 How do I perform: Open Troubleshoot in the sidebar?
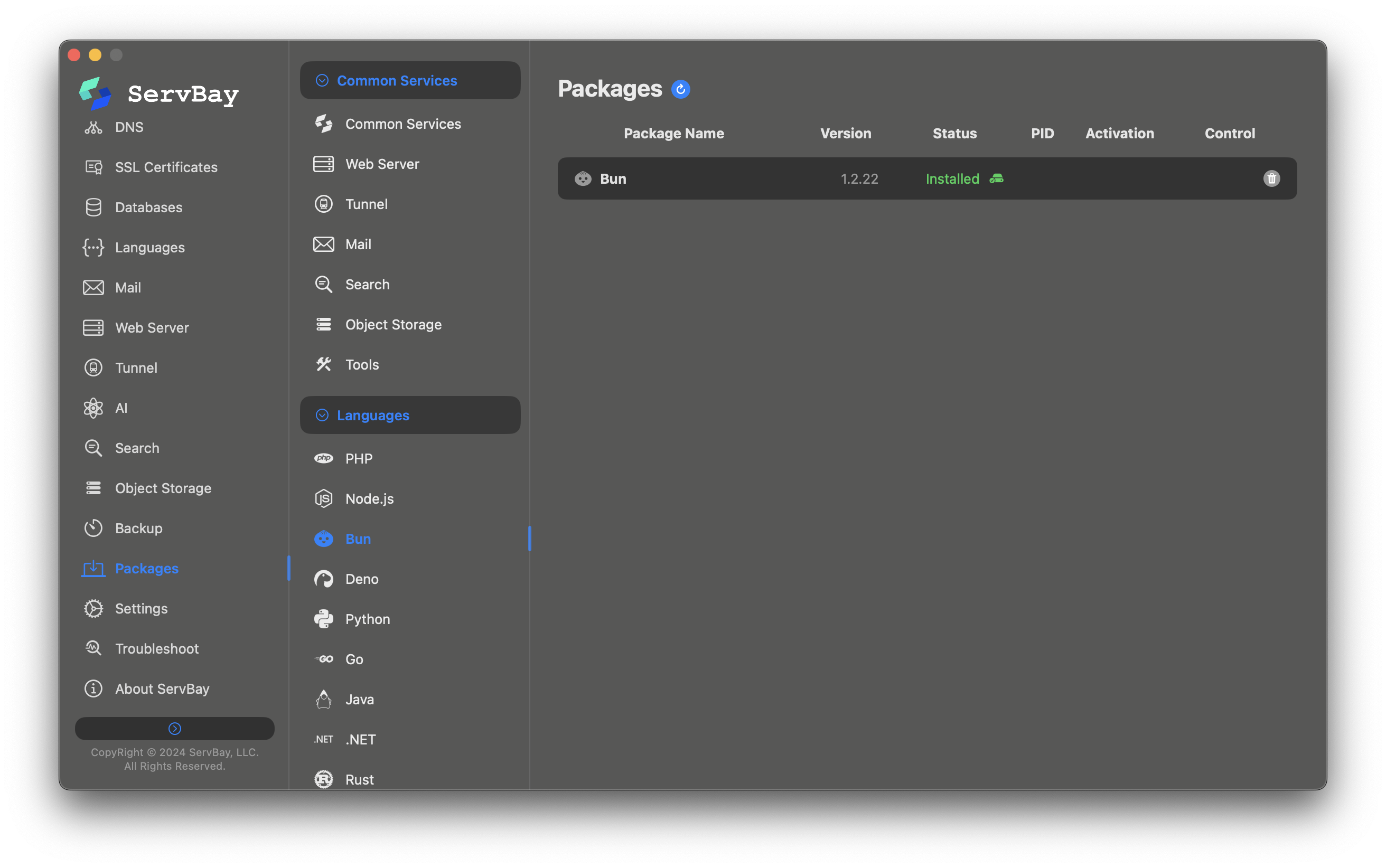click(157, 649)
